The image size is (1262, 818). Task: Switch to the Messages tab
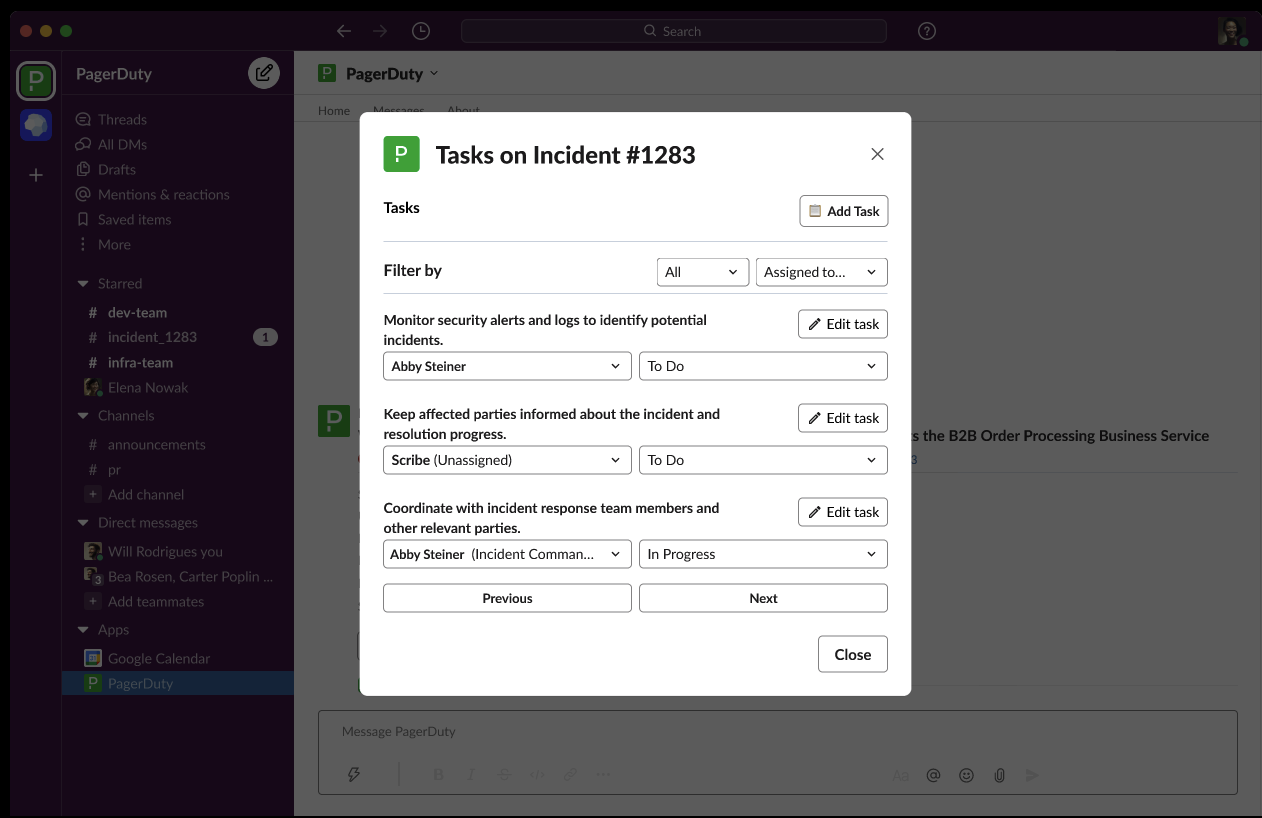tap(399, 110)
